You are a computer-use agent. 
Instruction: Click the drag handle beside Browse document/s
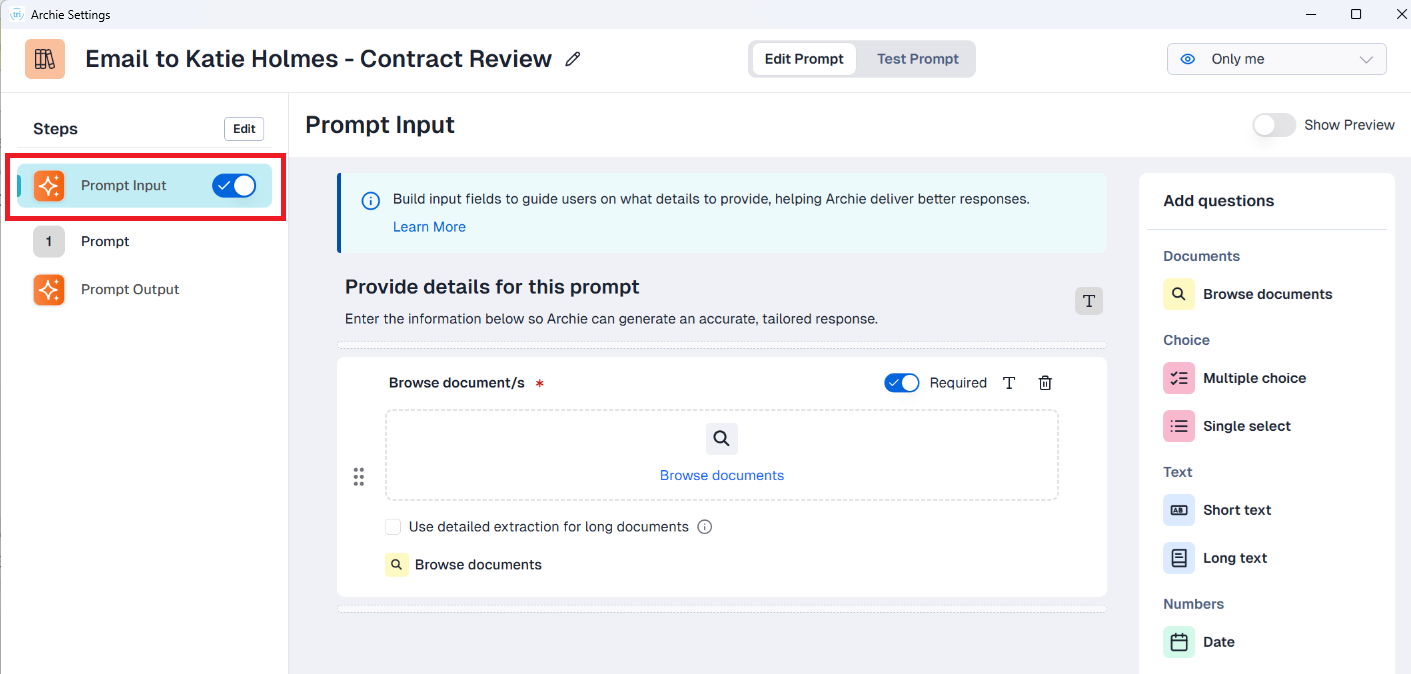[359, 477]
